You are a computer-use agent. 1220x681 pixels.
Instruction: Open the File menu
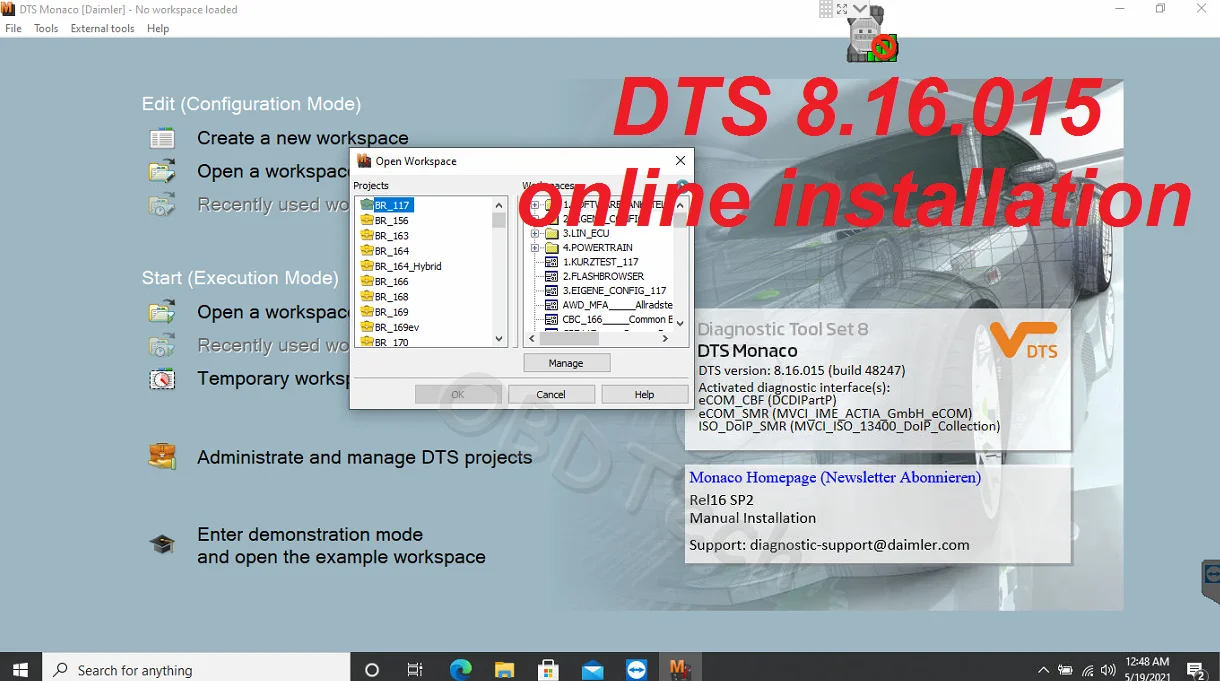[13, 28]
